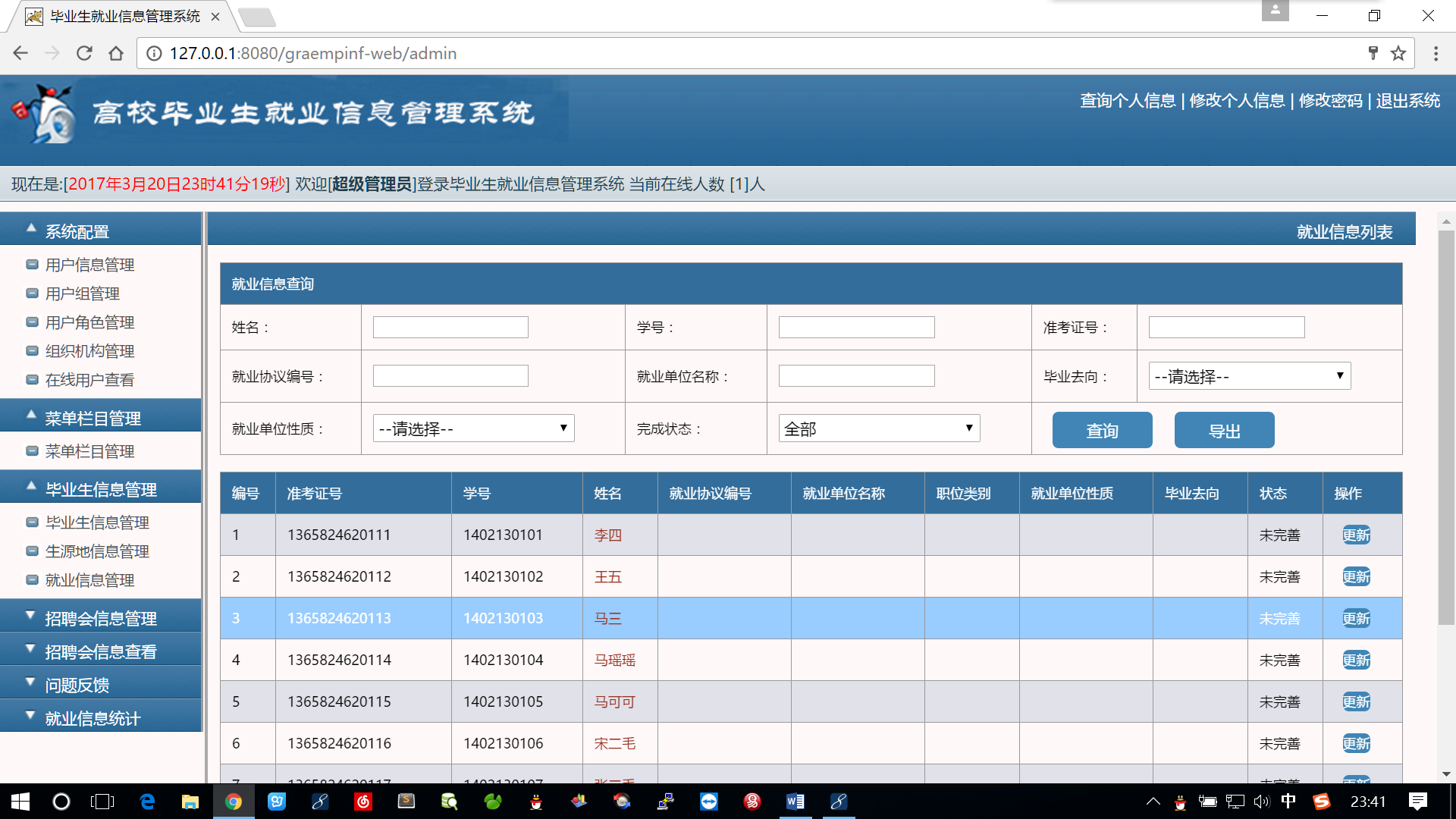Screen dimensions: 1456x819
Task: Bookmark page with star icon
Action: (x=1398, y=53)
